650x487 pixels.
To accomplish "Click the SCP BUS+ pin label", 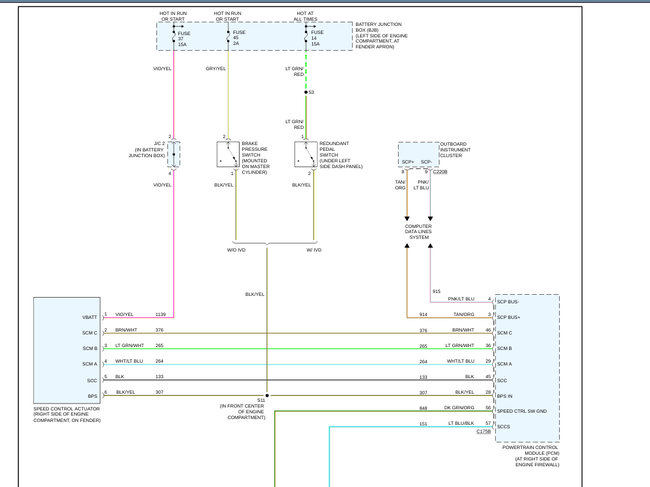I will [508, 317].
